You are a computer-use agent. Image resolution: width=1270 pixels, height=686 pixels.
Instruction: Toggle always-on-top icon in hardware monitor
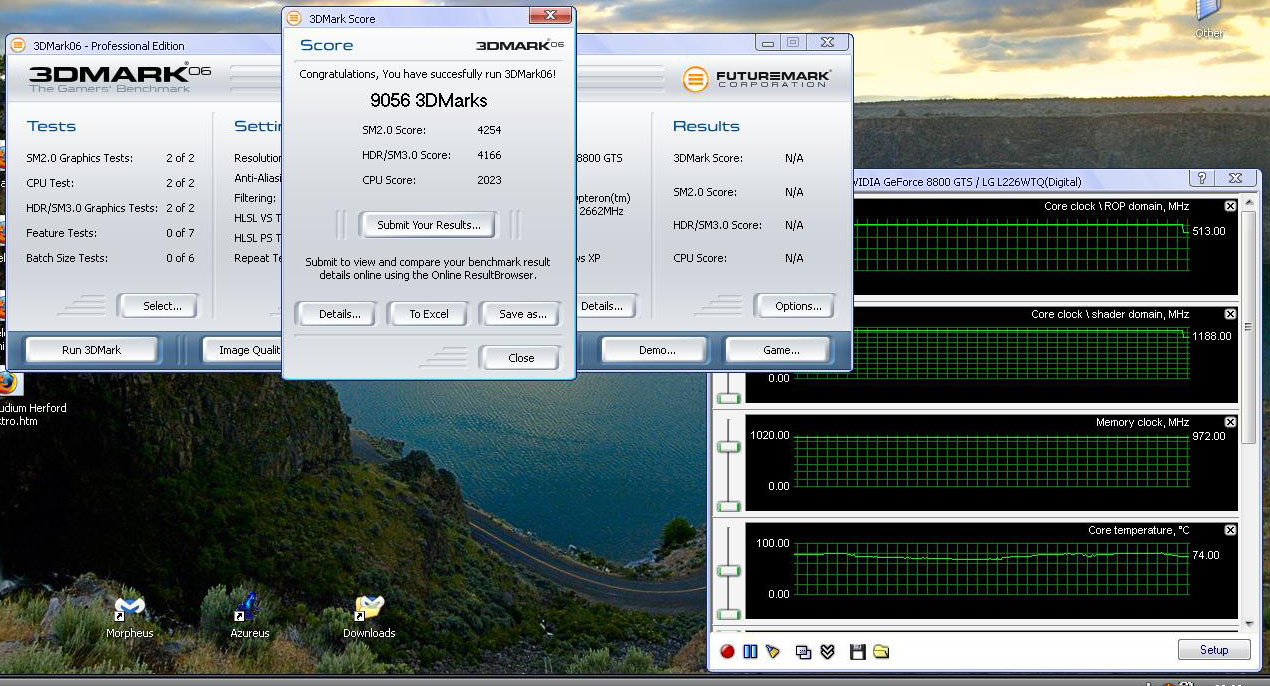[x=803, y=652]
